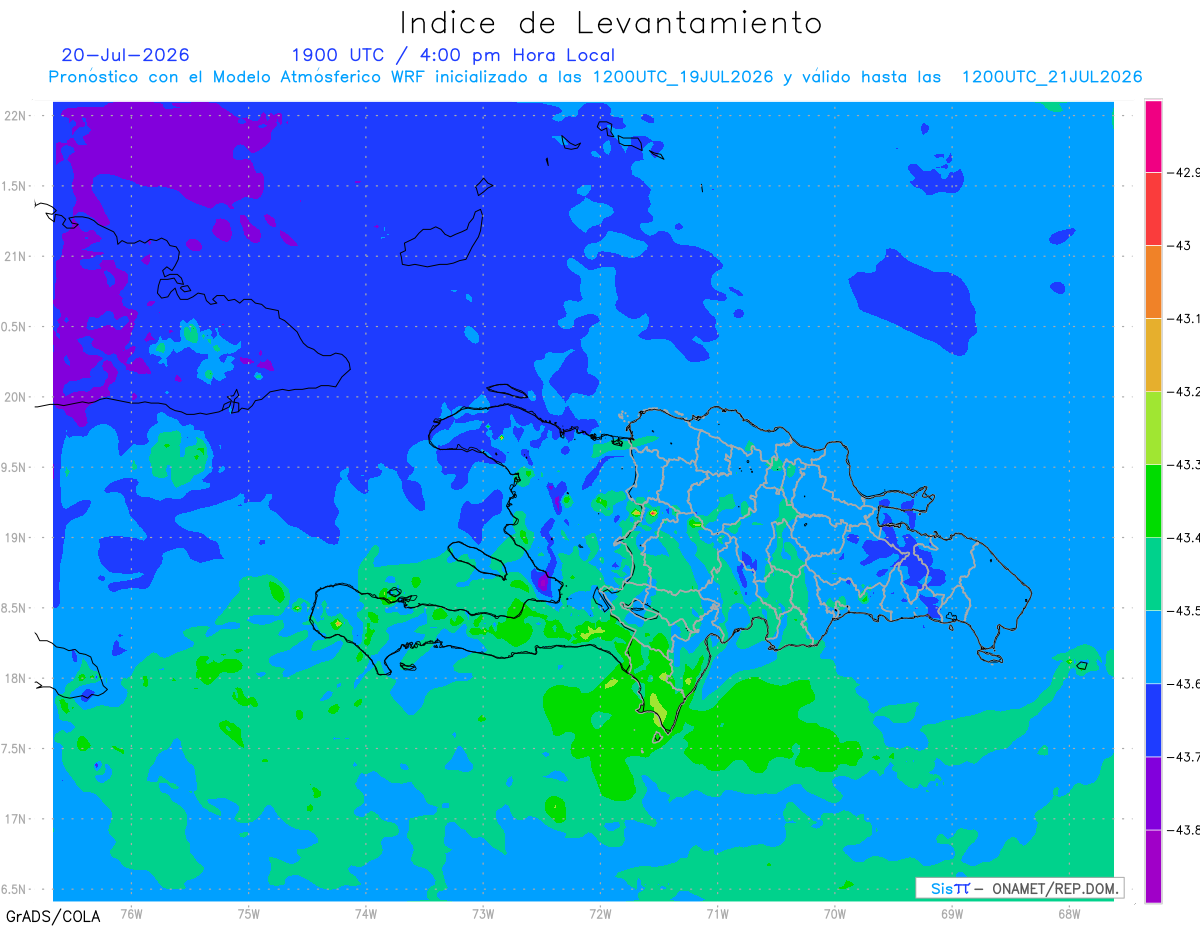Click the legend value -43.4
Image resolution: width=1200 pixels, height=927 pixels.
[x=1183, y=537]
